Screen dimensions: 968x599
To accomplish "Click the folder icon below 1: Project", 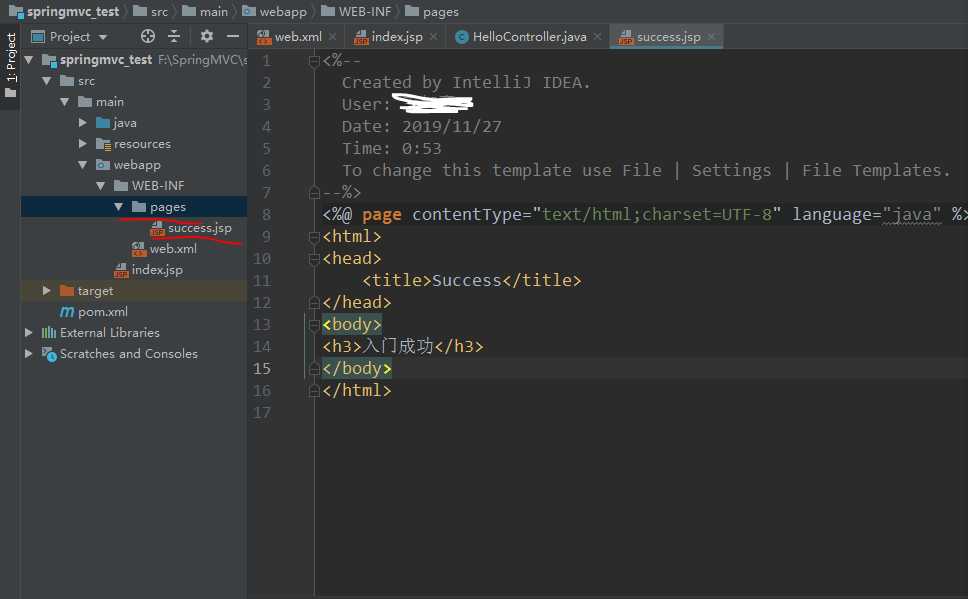I will (x=10, y=93).
